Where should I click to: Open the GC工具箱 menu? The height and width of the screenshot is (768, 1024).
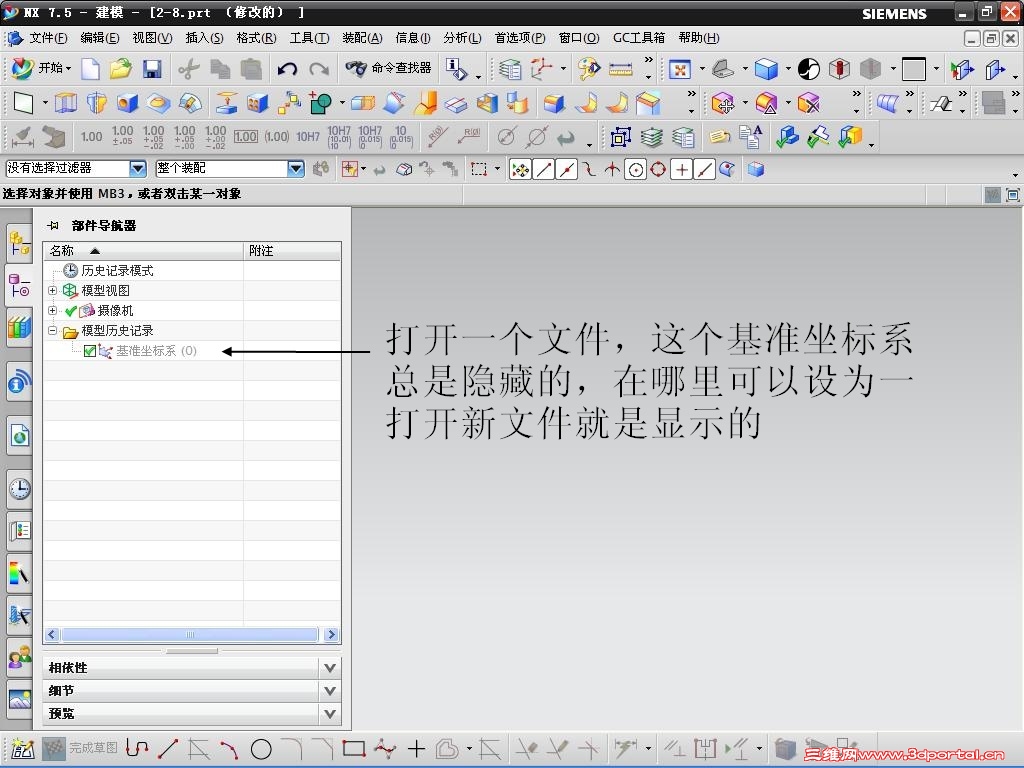639,38
